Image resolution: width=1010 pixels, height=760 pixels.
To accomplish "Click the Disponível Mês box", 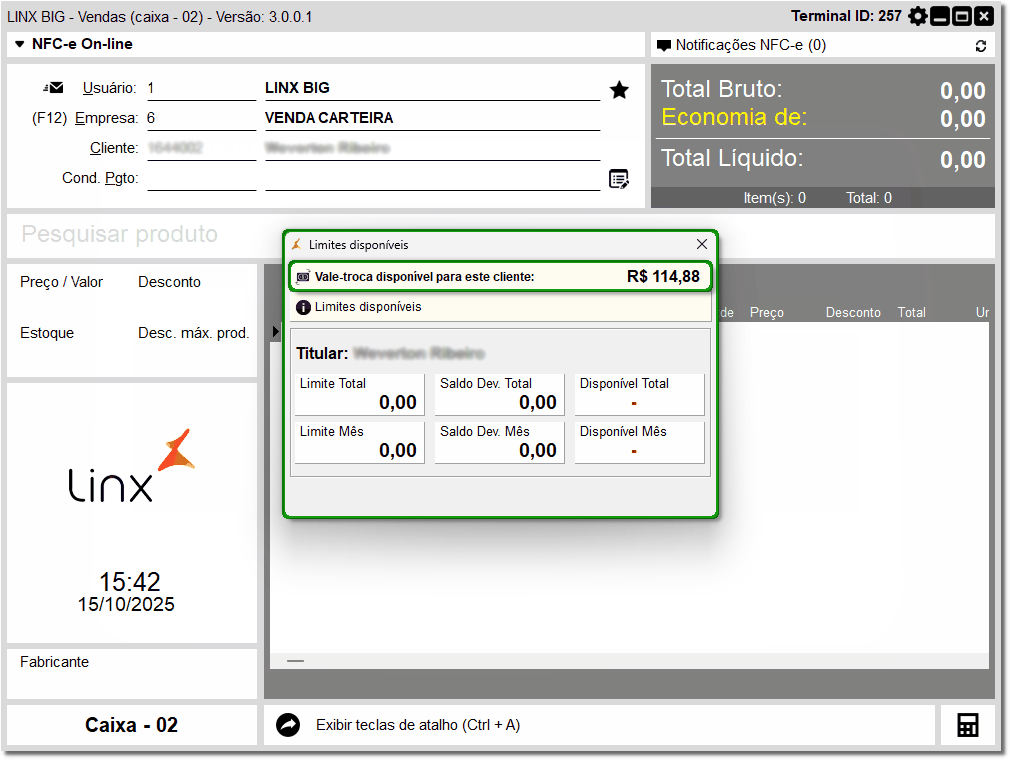I will point(639,442).
